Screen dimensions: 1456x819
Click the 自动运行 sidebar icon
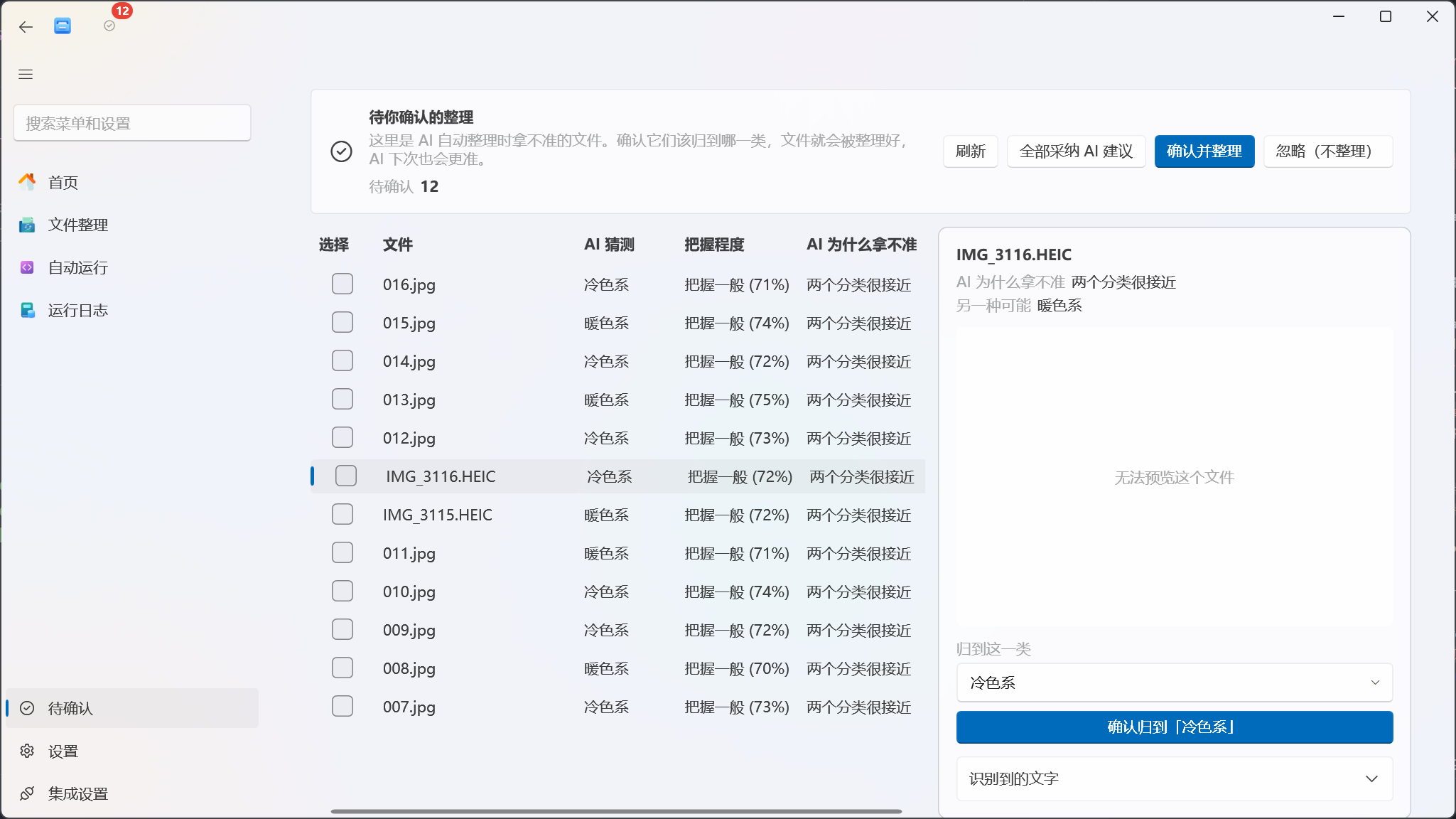(x=27, y=267)
